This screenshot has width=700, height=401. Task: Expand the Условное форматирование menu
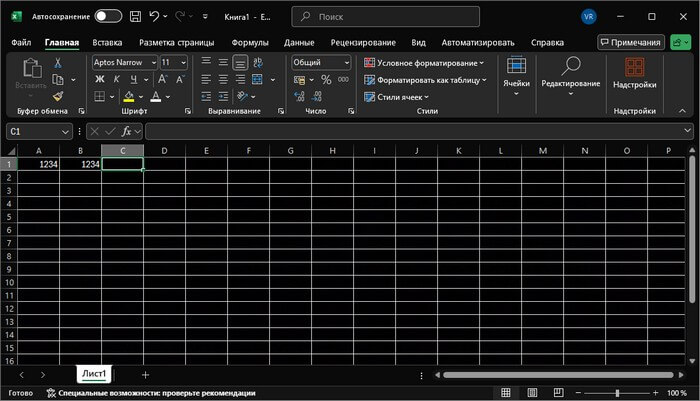(424, 62)
